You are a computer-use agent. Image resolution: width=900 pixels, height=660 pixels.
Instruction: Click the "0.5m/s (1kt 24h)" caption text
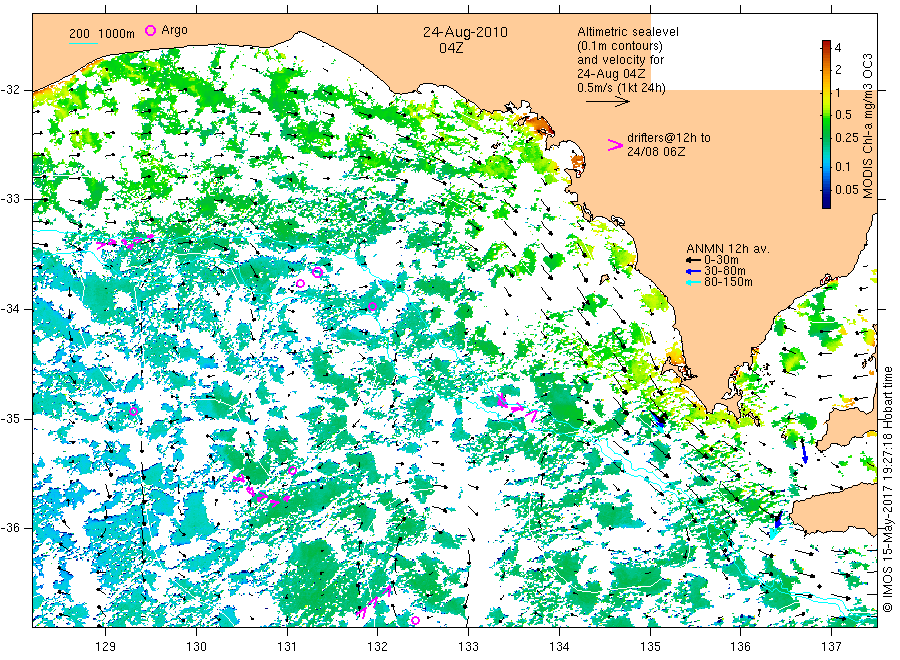[621, 88]
